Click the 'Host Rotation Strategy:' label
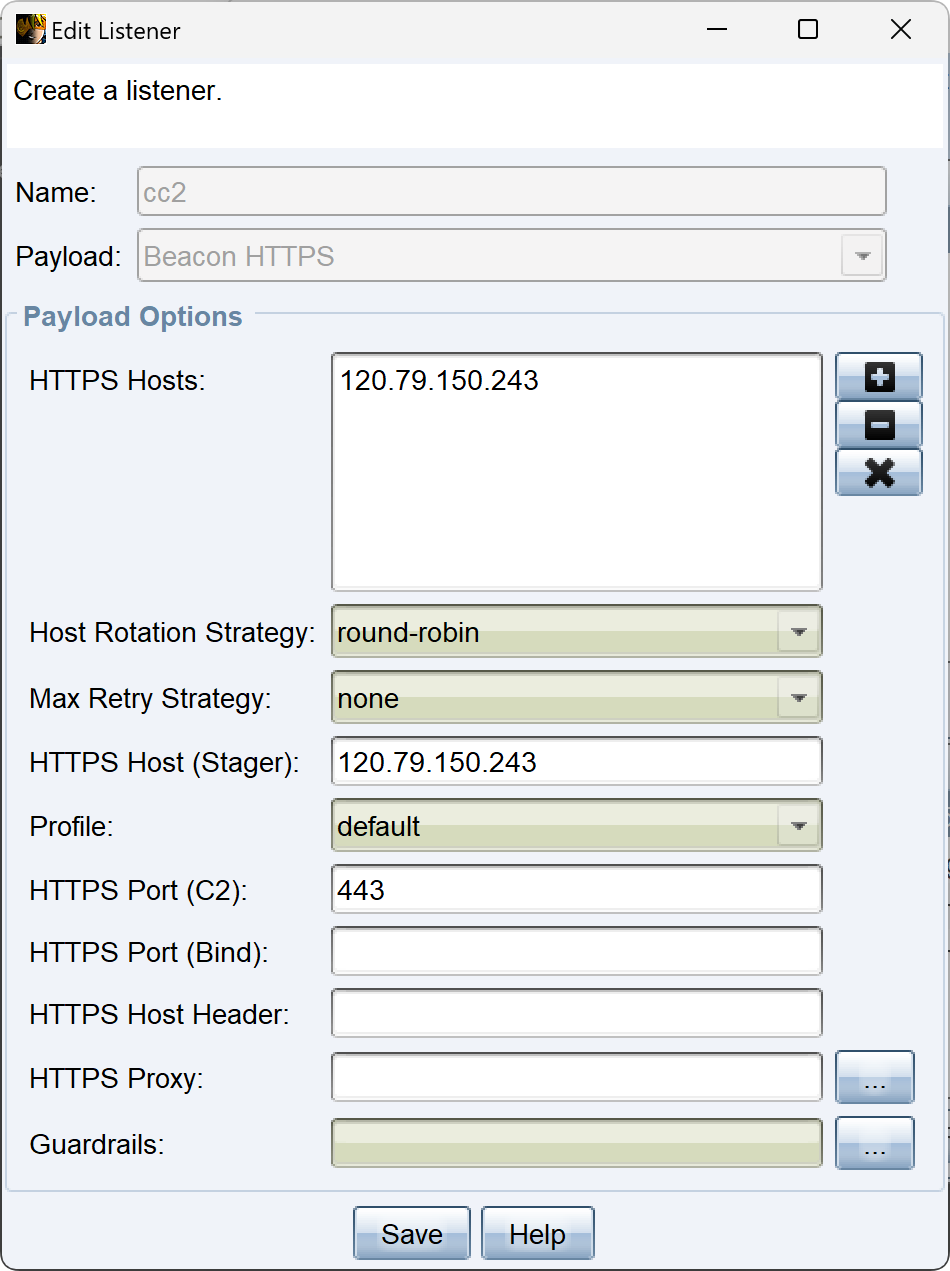The height and width of the screenshot is (1271, 950). click(x=172, y=633)
